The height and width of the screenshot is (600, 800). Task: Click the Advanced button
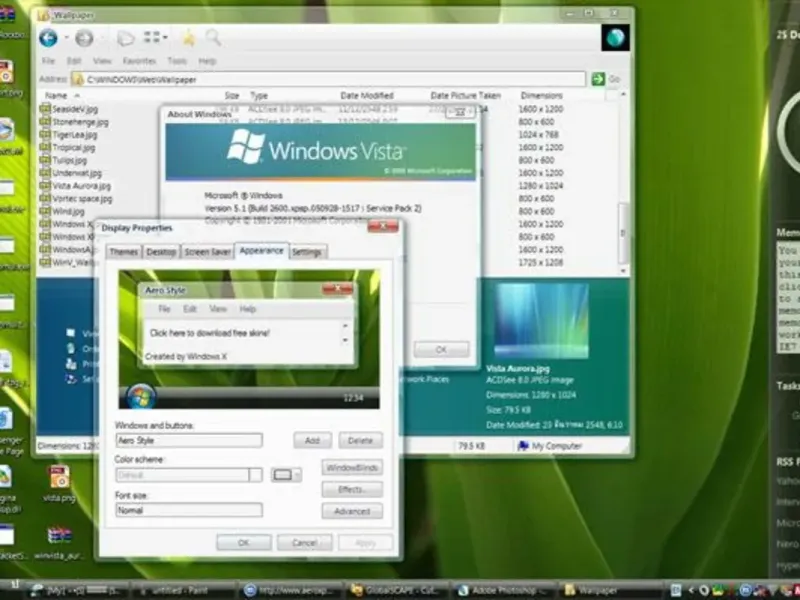(352, 511)
